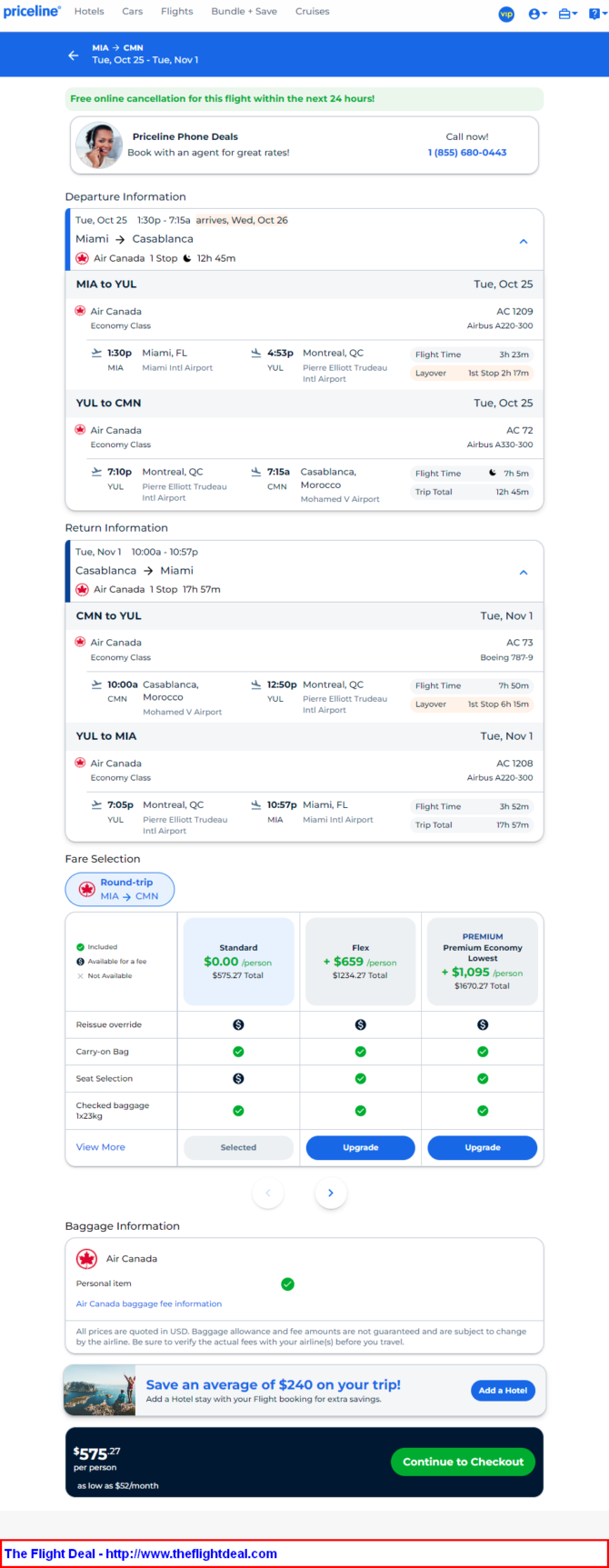Open the Hotels menu item
This screenshot has height=1568, width=609.
(x=89, y=12)
